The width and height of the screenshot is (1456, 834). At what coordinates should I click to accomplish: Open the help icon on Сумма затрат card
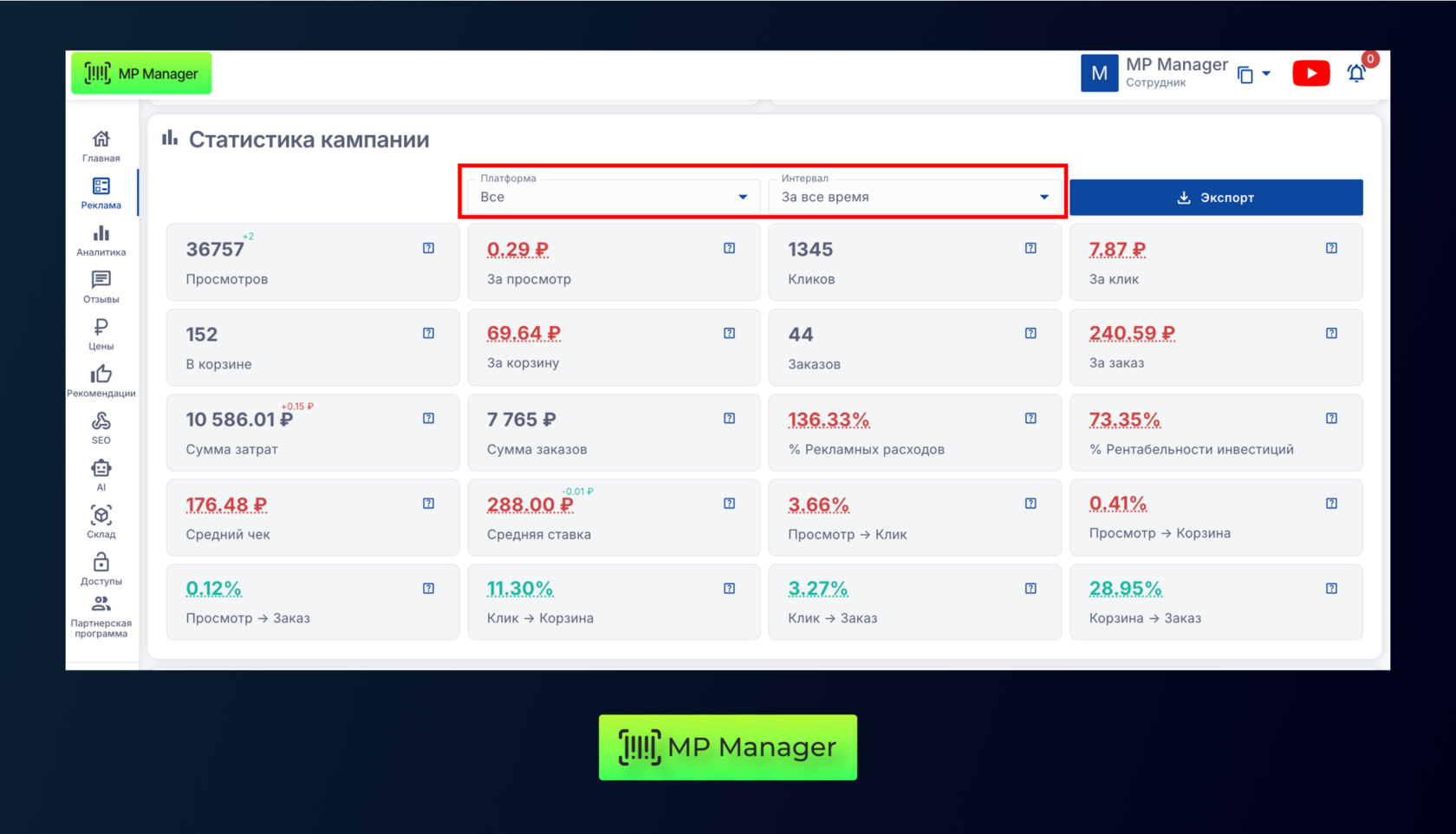[x=428, y=419]
